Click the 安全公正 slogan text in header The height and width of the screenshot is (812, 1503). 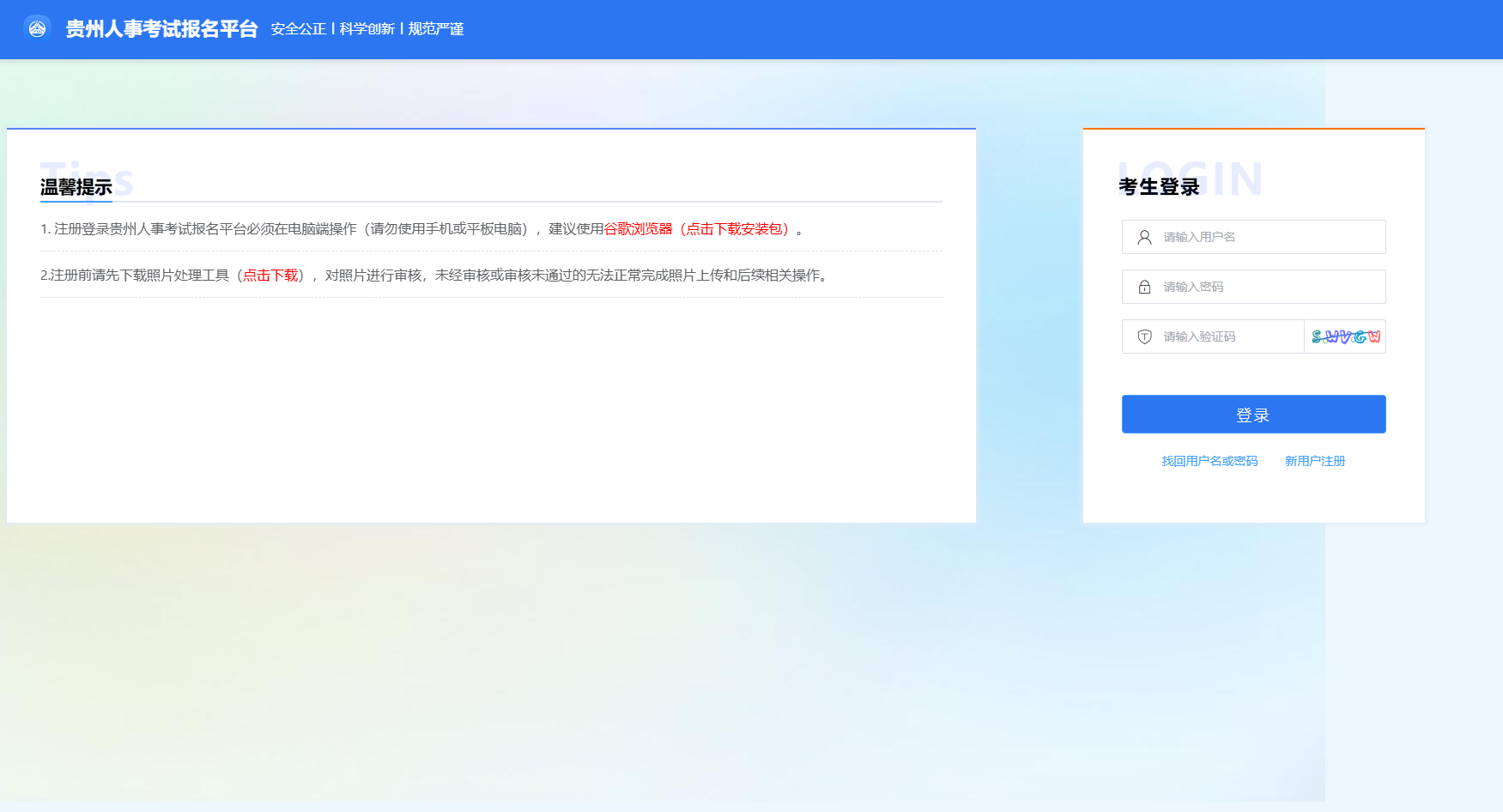[x=298, y=29]
